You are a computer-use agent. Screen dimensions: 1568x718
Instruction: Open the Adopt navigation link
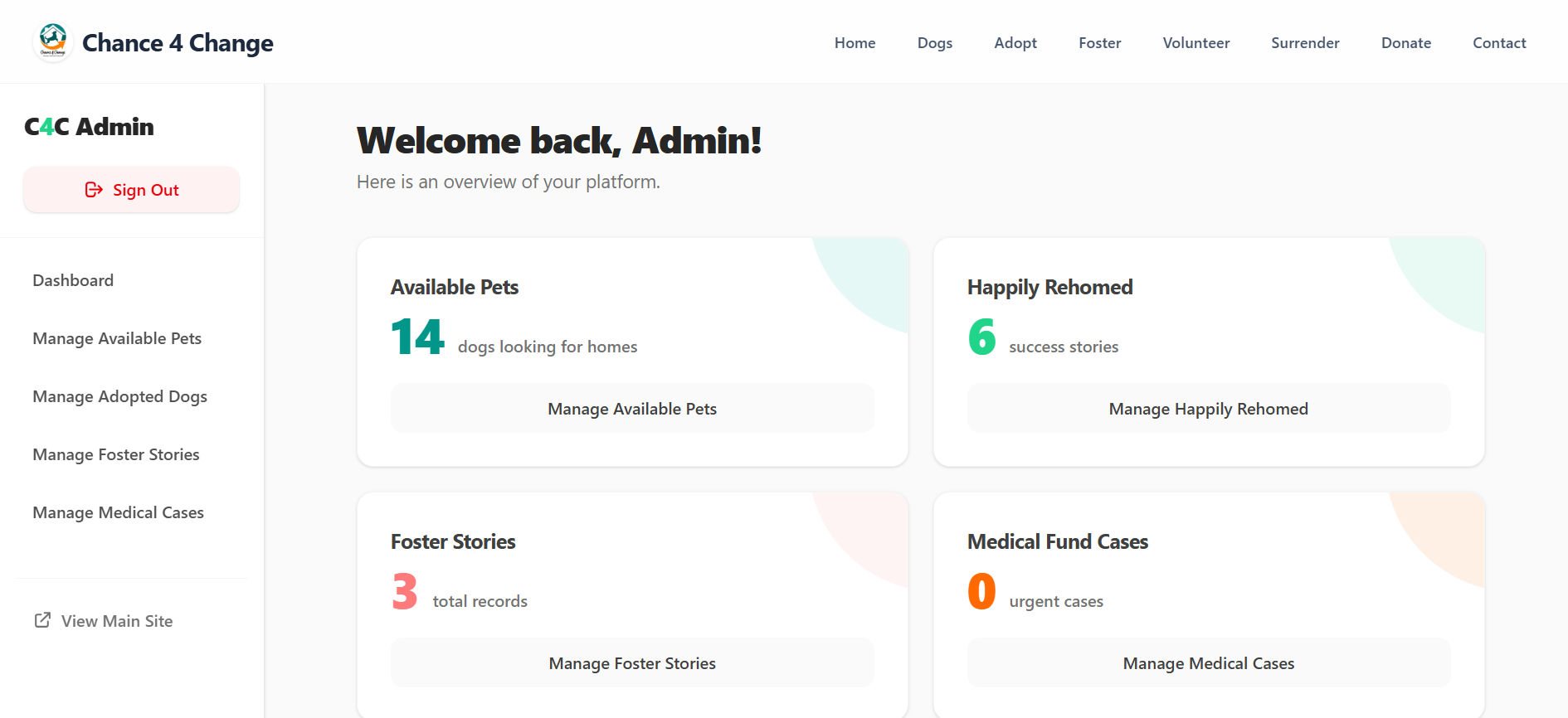tap(1015, 43)
